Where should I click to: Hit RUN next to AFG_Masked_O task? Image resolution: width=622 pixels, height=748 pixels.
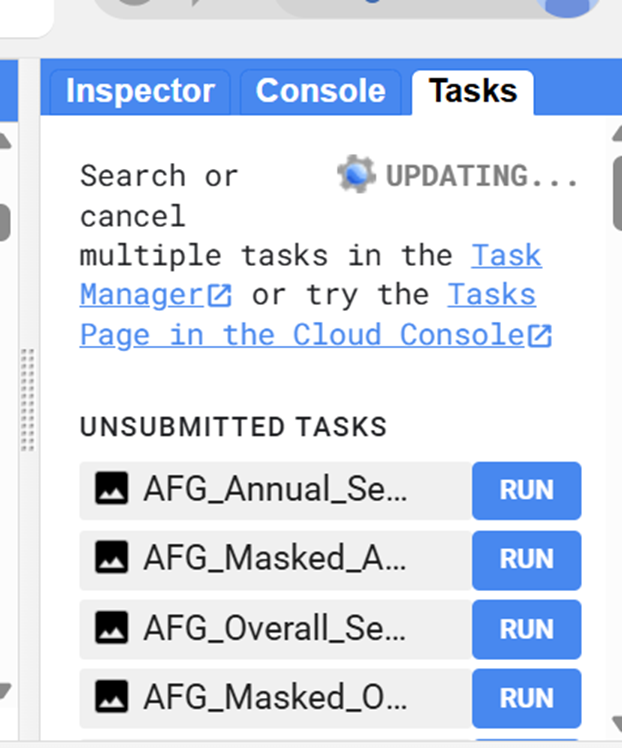tap(526, 697)
